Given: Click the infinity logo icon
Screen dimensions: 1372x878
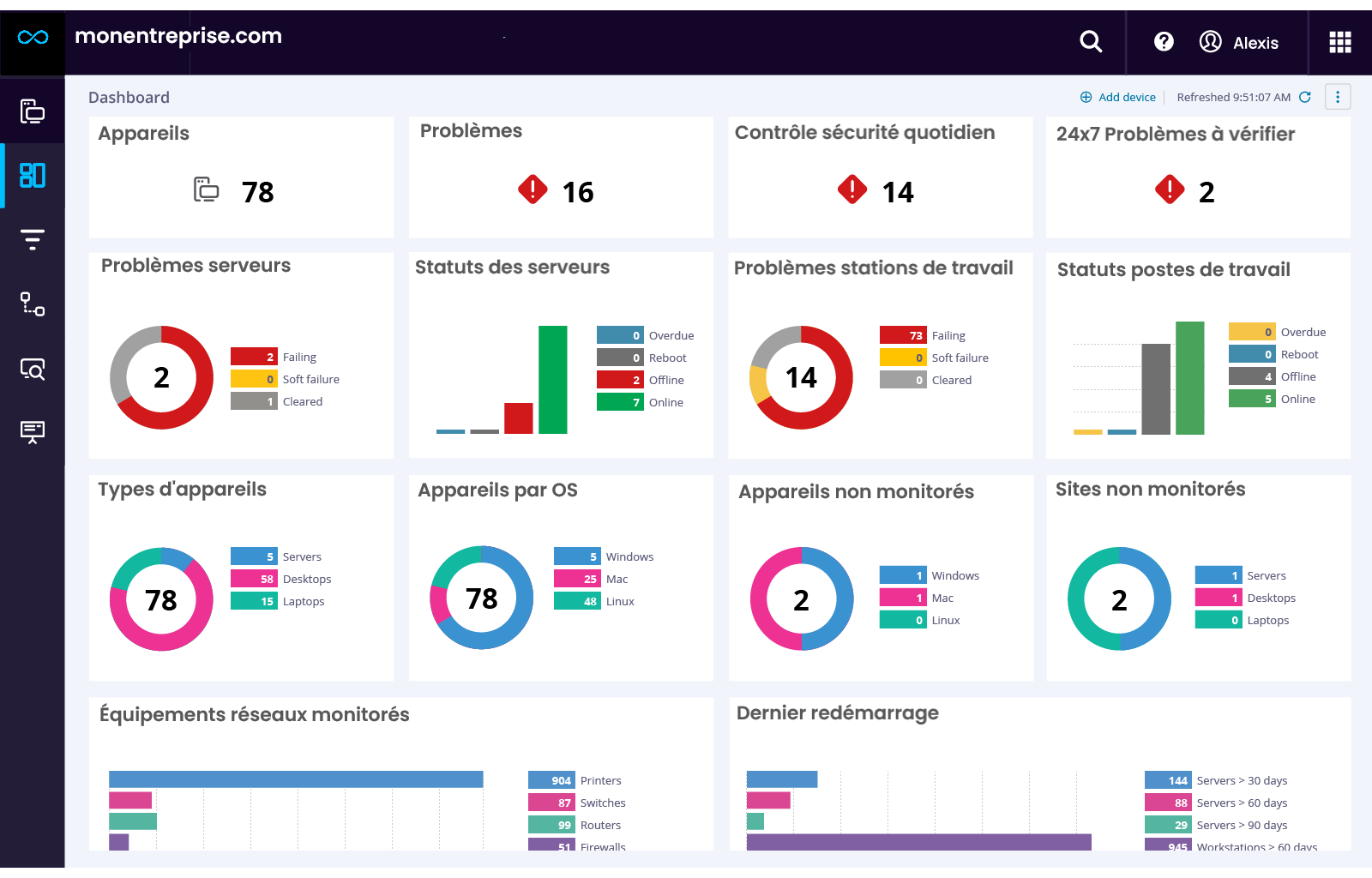Looking at the screenshot, I should [x=33, y=38].
